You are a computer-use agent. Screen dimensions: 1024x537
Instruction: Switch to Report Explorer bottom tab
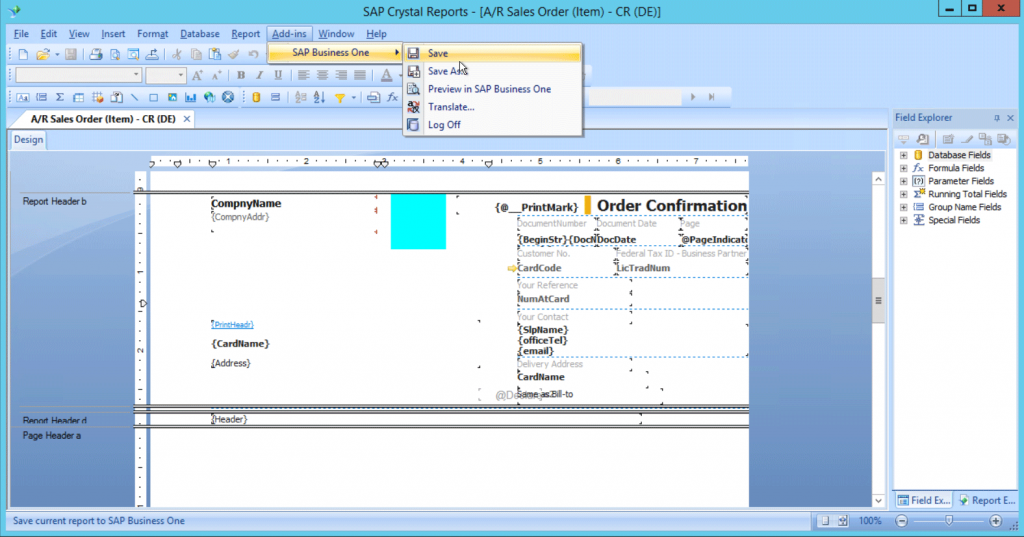(x=987, y=500)
